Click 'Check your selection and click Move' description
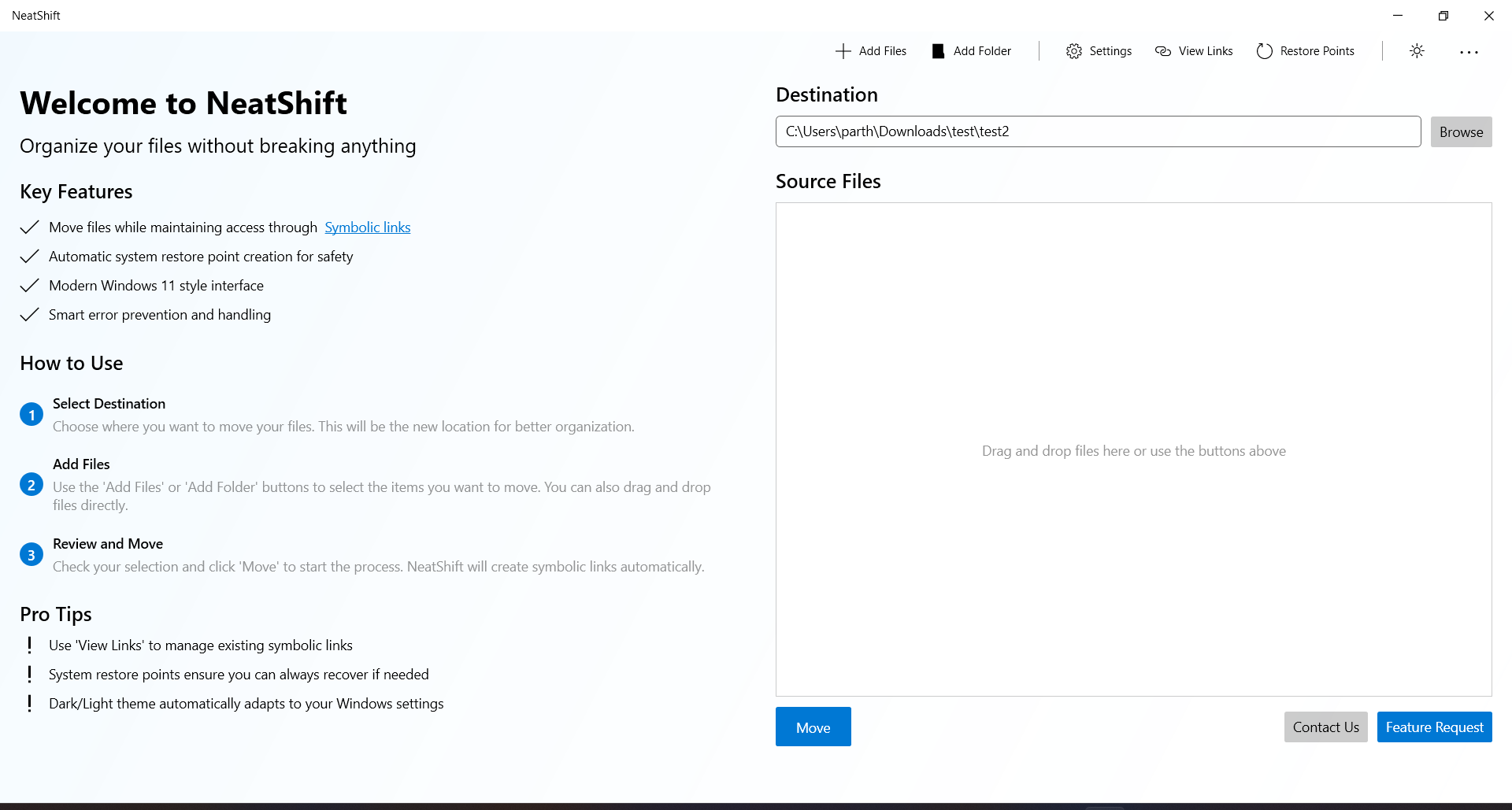Screen dimensions: 1512x810 379,567
